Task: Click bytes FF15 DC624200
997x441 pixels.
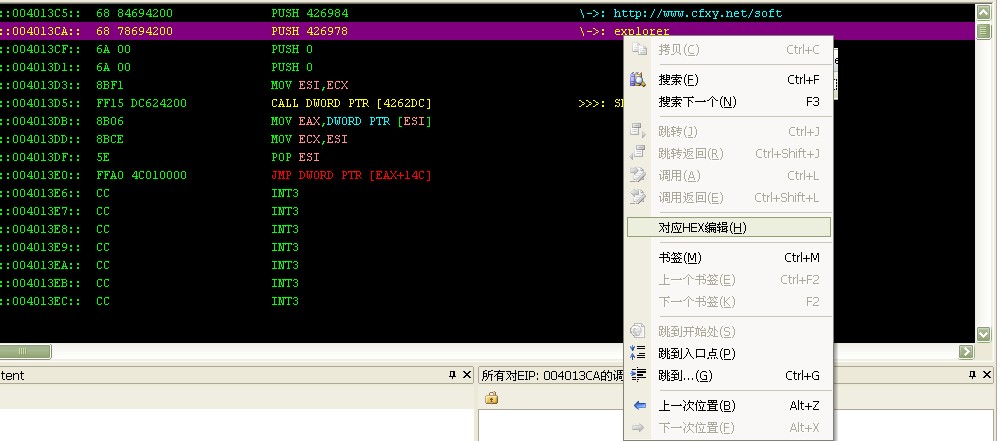Action: tap(141, 103)
